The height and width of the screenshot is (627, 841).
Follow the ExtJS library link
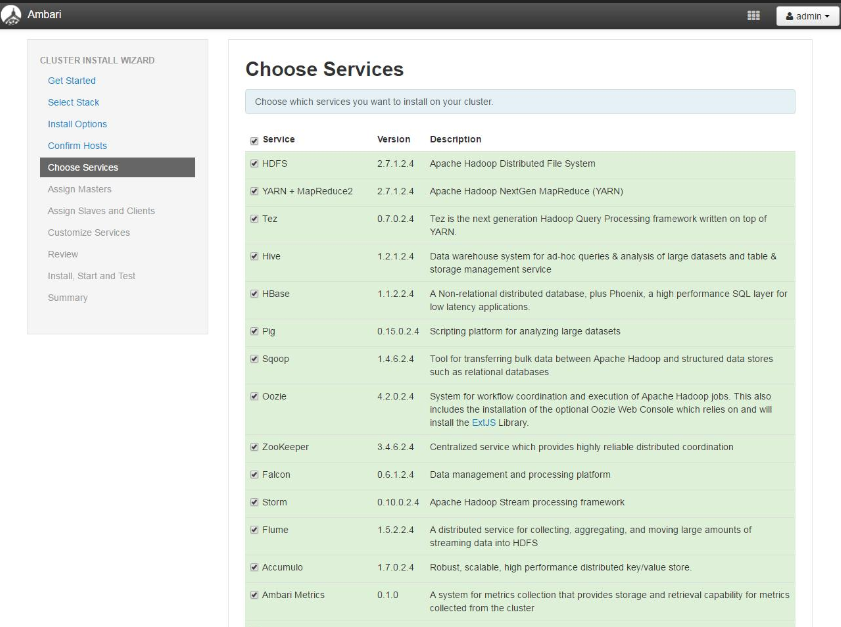pos(483,423)
